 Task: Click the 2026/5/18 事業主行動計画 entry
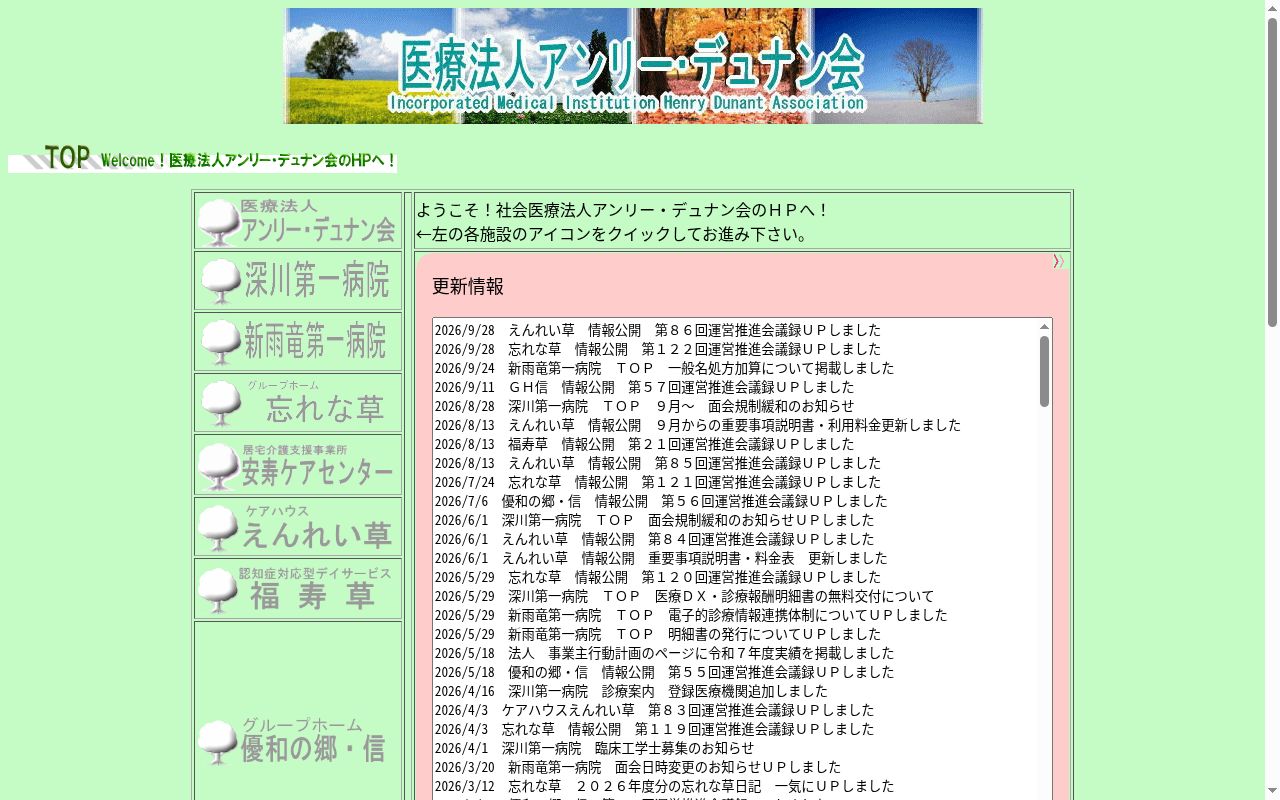click(665, 653)
